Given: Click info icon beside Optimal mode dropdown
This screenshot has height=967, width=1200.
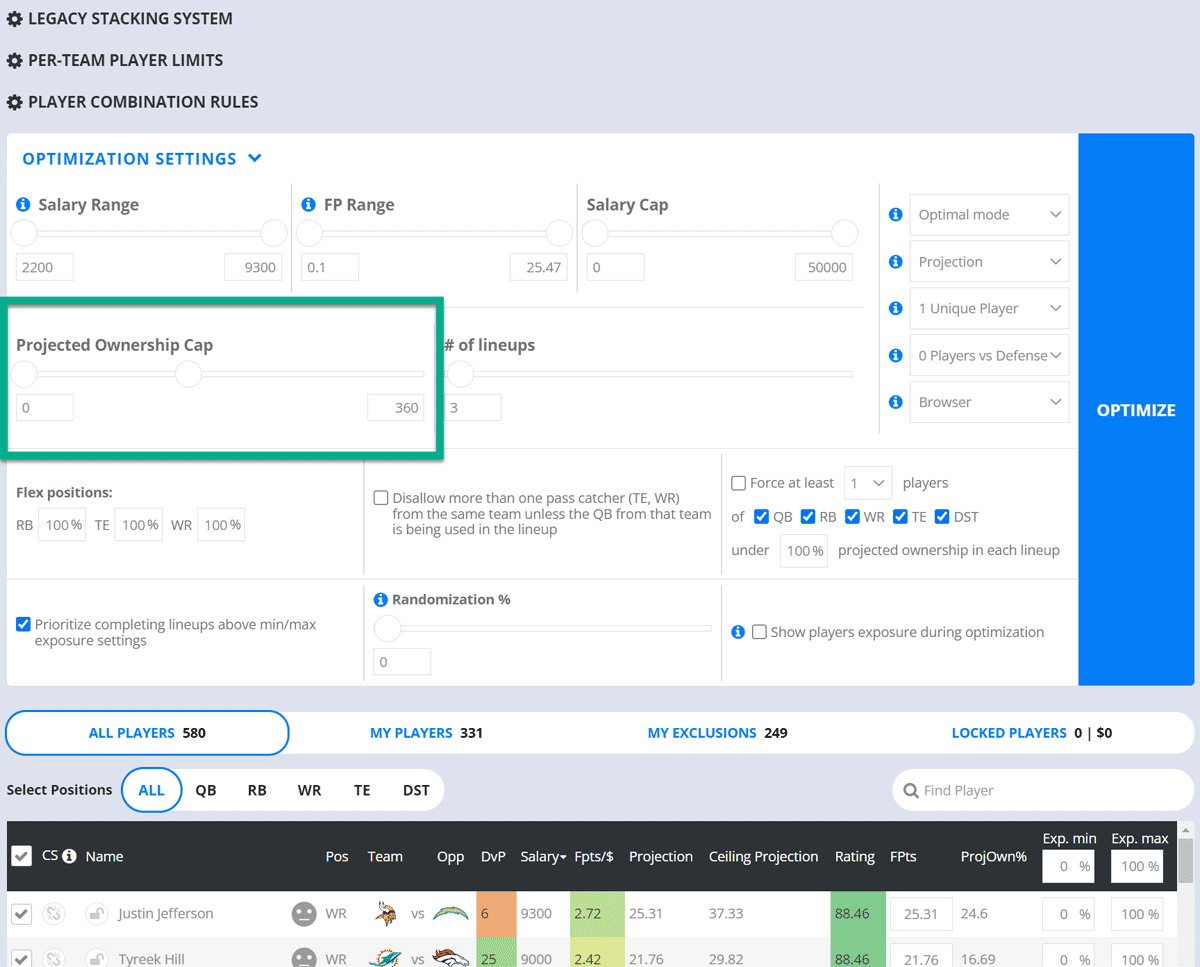Looking at the screenshot, I should tap(896, 215).
